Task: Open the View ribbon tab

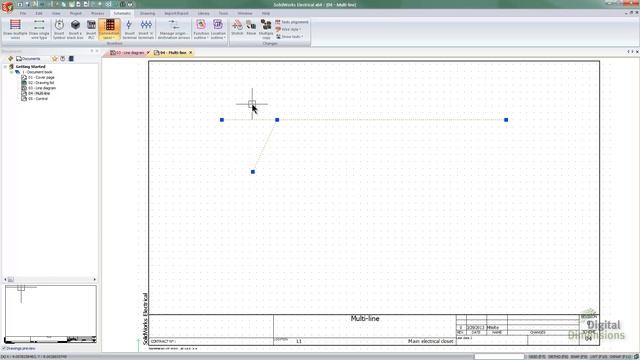Action: coord(56,13)
